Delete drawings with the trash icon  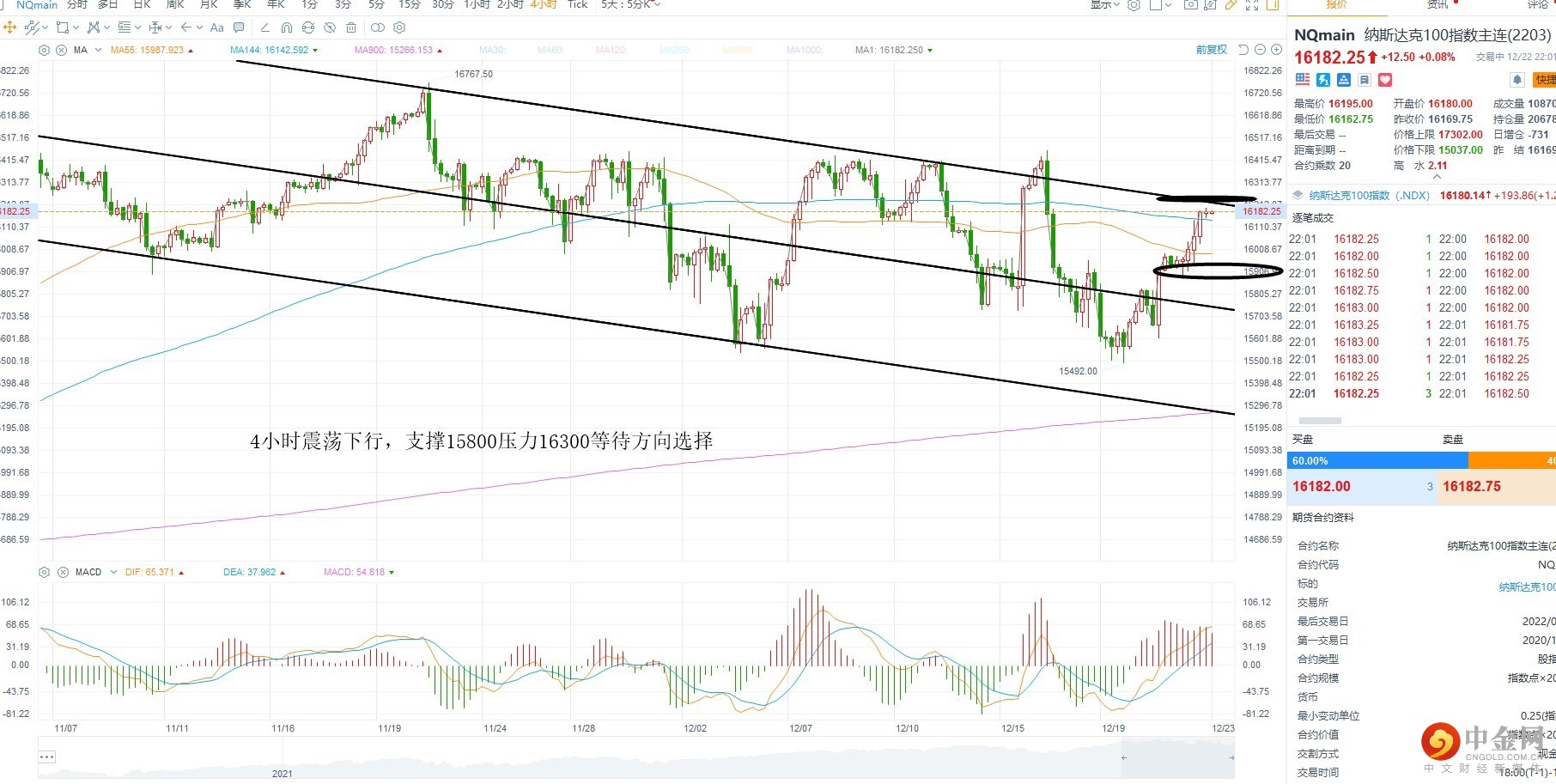351,27
